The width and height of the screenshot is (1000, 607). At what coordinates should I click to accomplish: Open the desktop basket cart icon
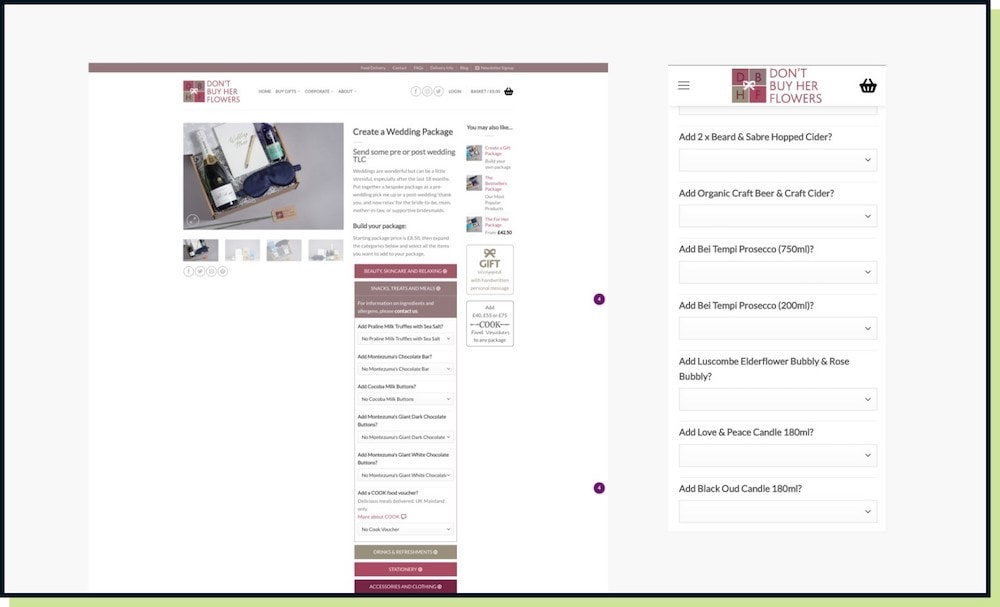coord(508,91)
